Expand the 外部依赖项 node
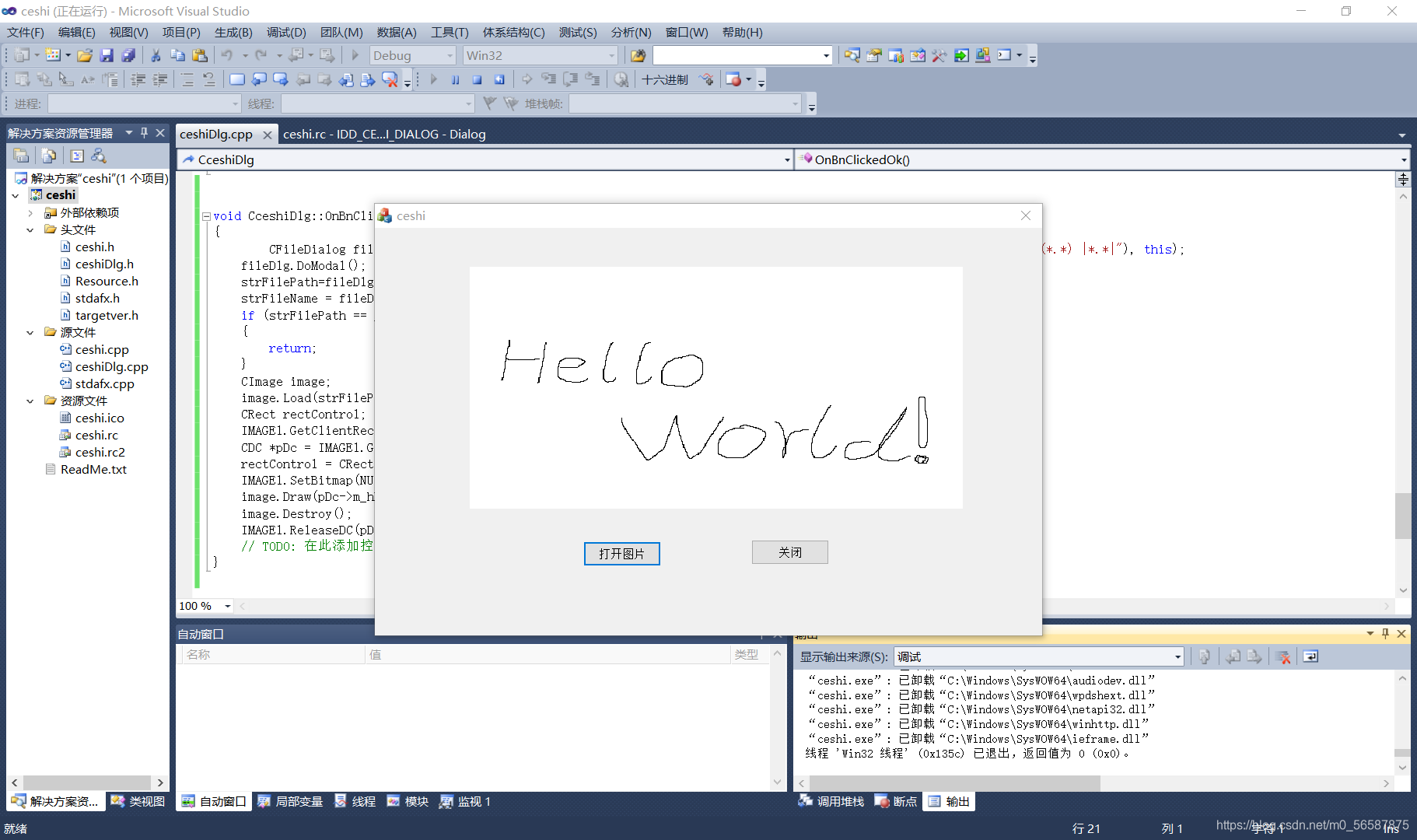 click(x=30, y=212)
